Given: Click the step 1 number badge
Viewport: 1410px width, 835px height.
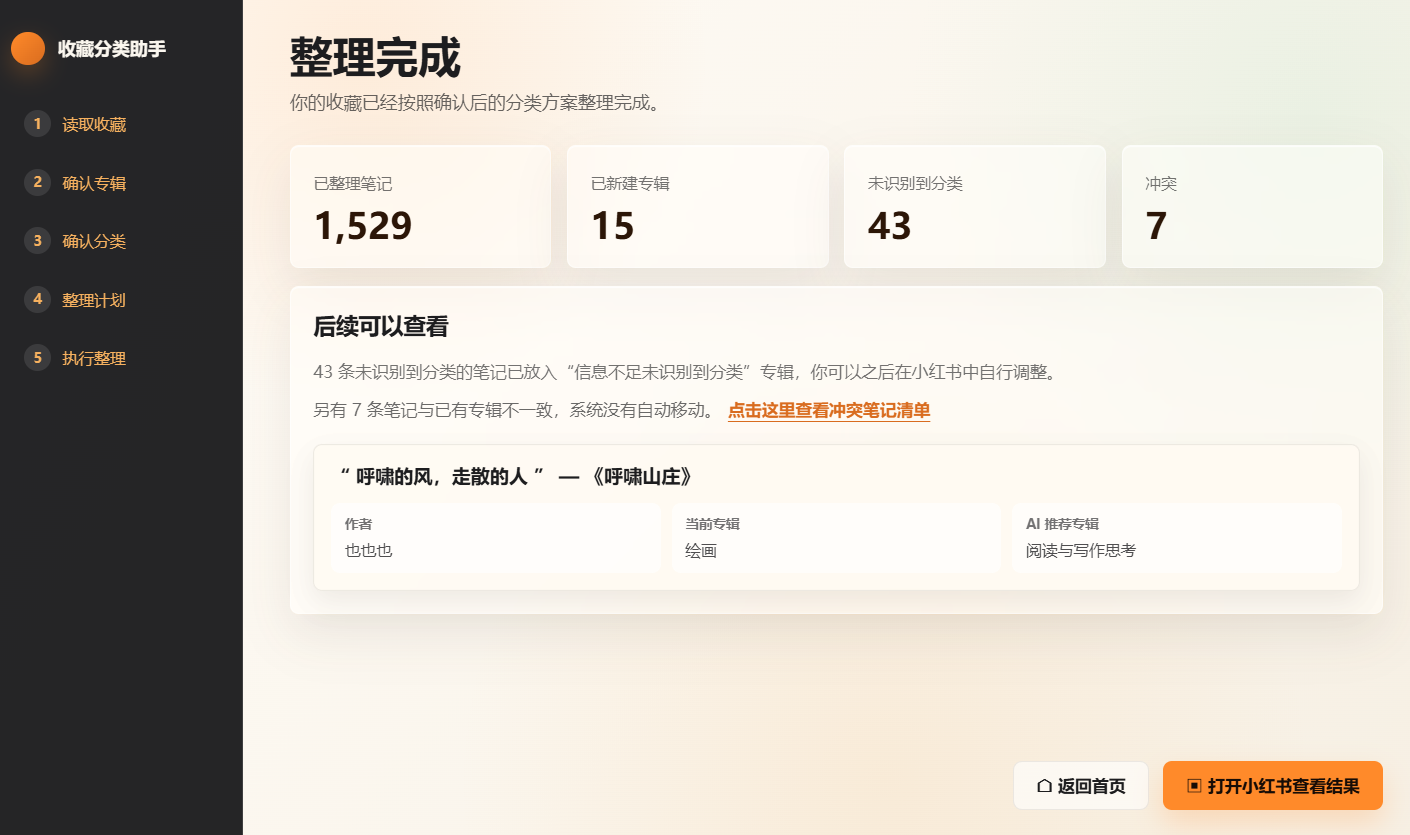Looking at the screenshot, I should point(37,124).
